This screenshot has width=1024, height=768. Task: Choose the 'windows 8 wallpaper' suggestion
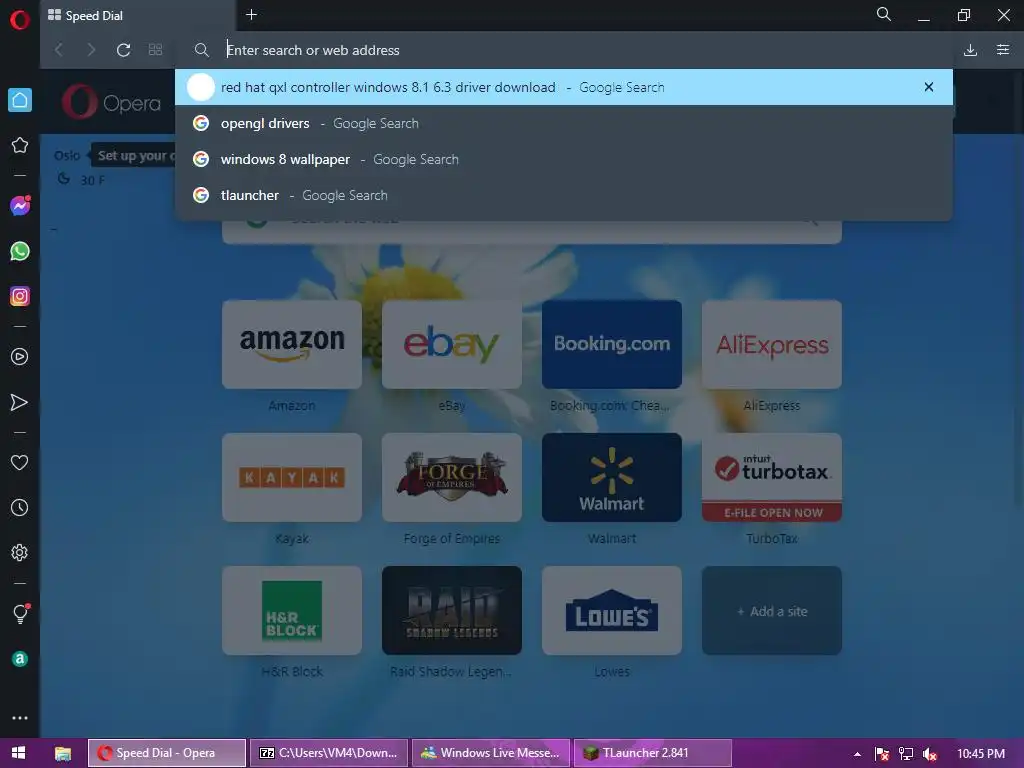point(564,159)
